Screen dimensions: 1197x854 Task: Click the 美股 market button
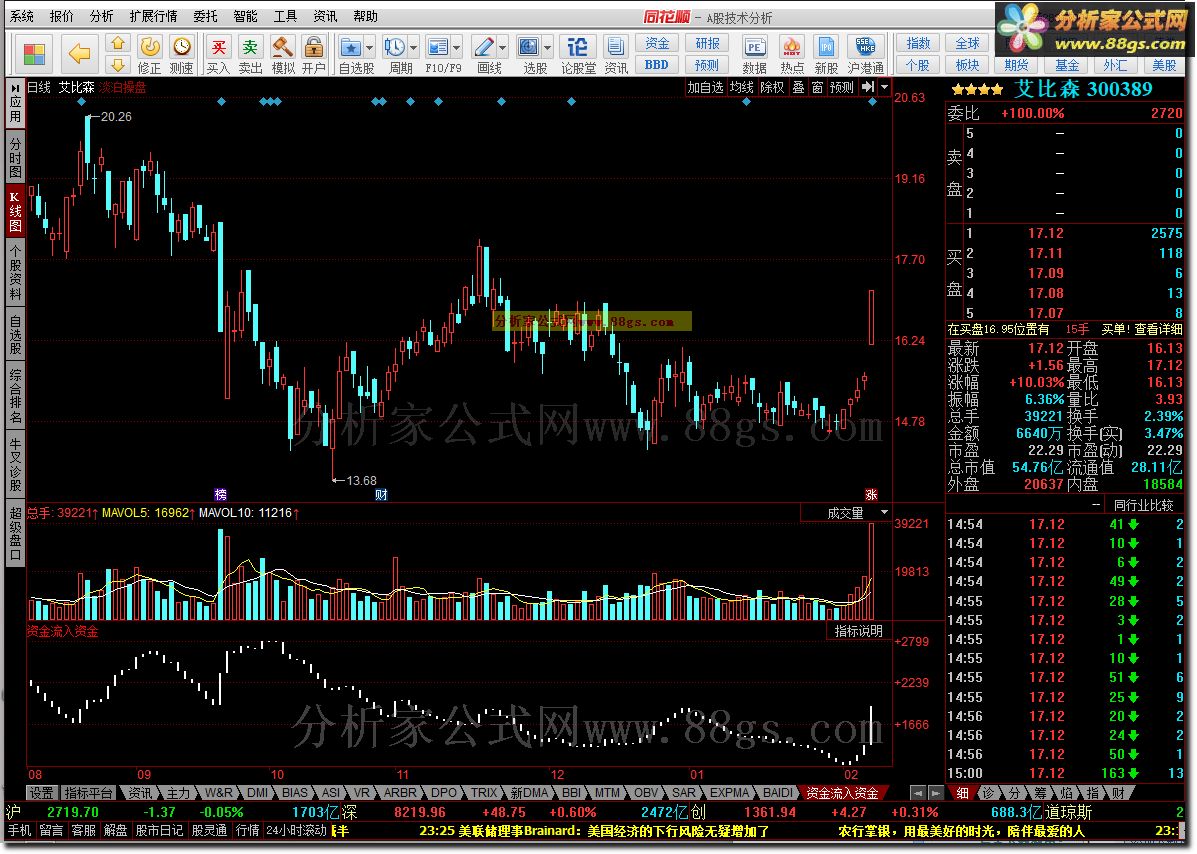1164,66
